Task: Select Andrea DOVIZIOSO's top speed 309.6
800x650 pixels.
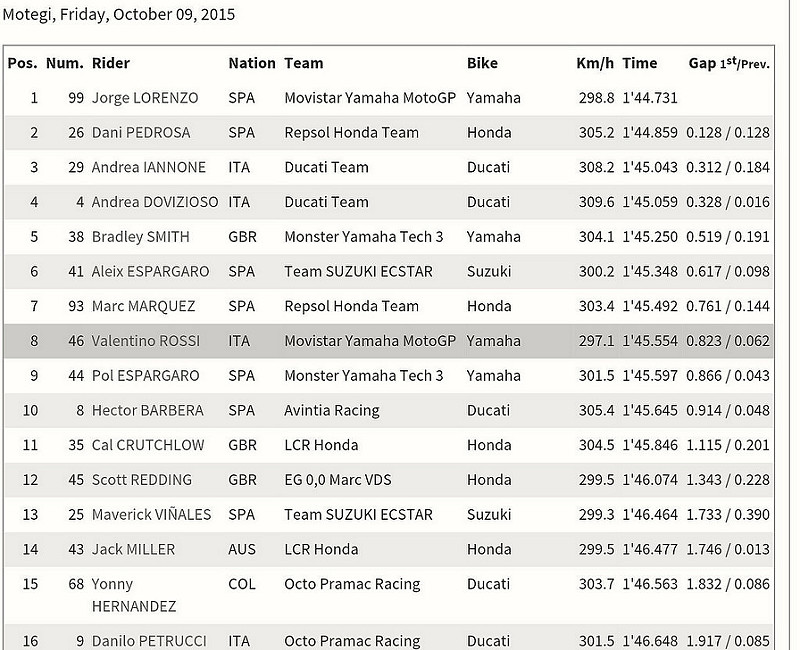Action: point(596,202)
